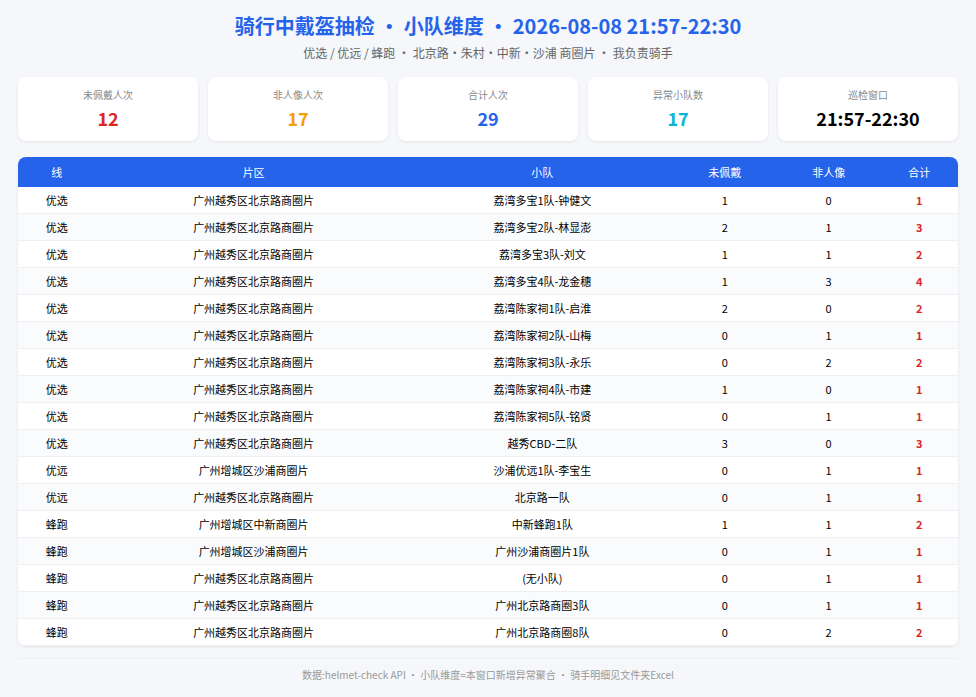The image size is (976, 697).
Task: Click the 未佩戴 column header
Action: tap(725, 172)
